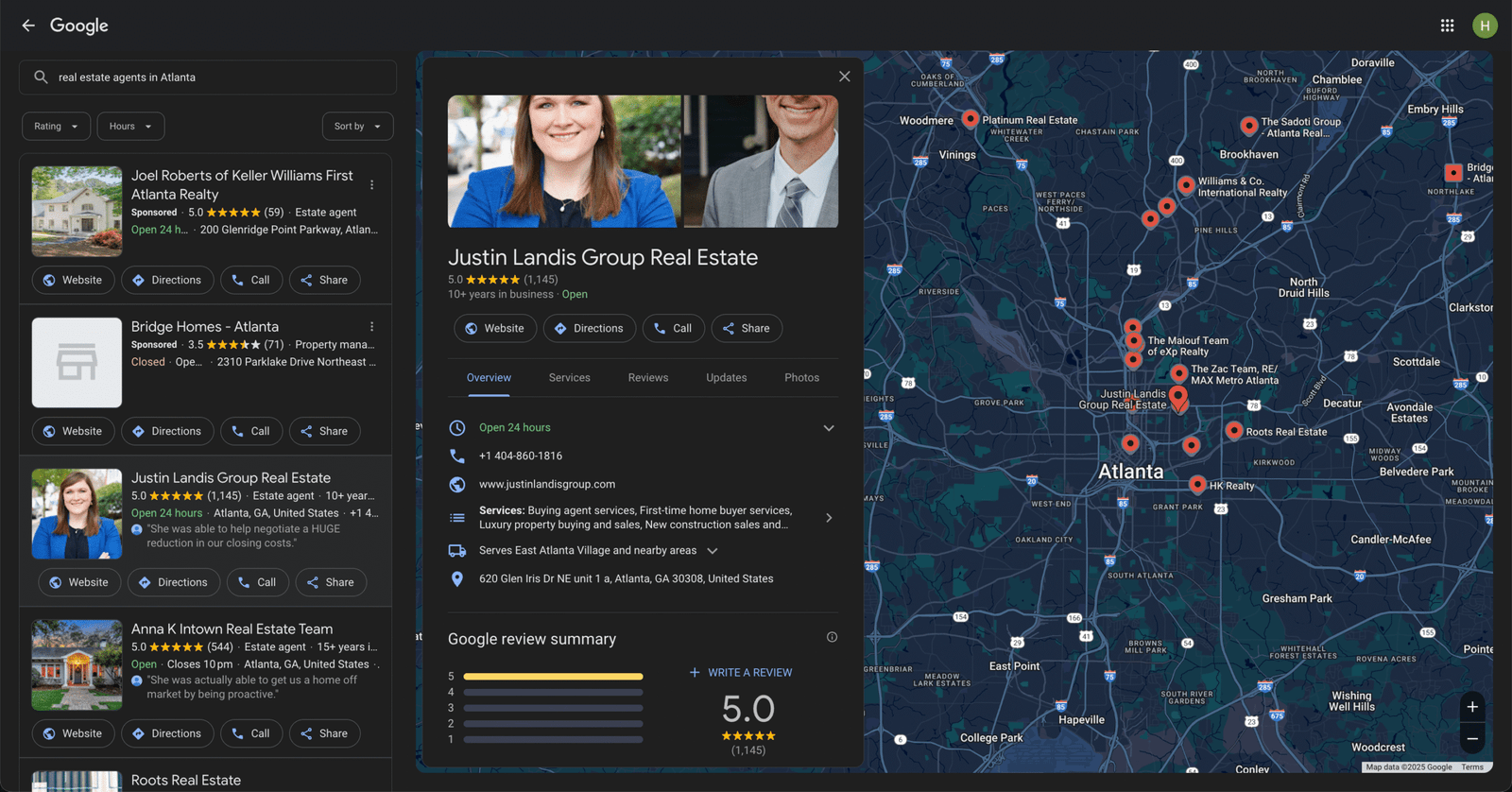Click the Terms link on the map
1512x792 pixels.
(1472, 767)
